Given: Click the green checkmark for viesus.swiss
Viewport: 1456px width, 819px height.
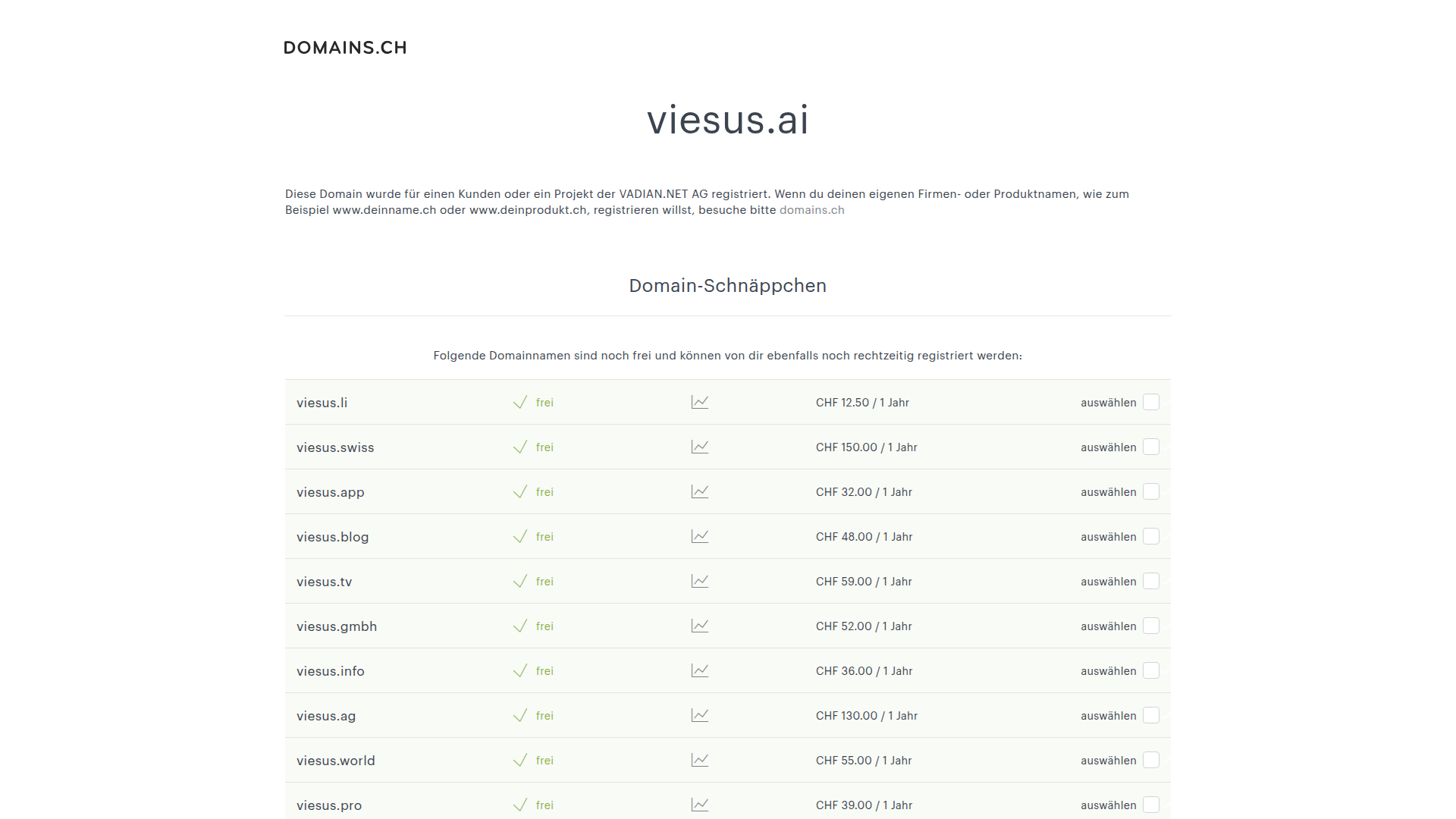Looking at the screenshot, I should 520,447.
